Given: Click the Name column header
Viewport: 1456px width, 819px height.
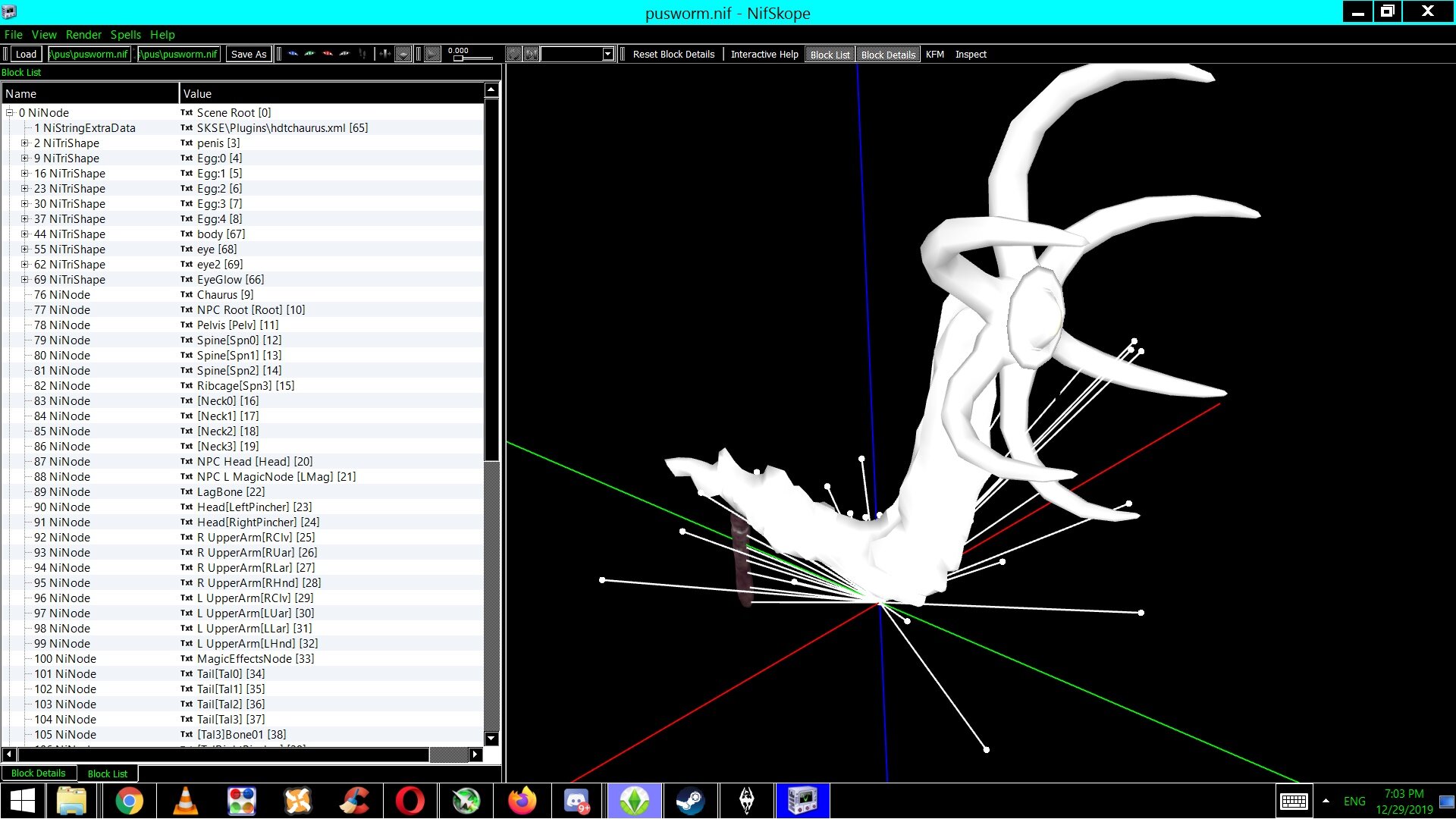Looking at the screenshot, I should pyautogui.click(x=90, y=94).
